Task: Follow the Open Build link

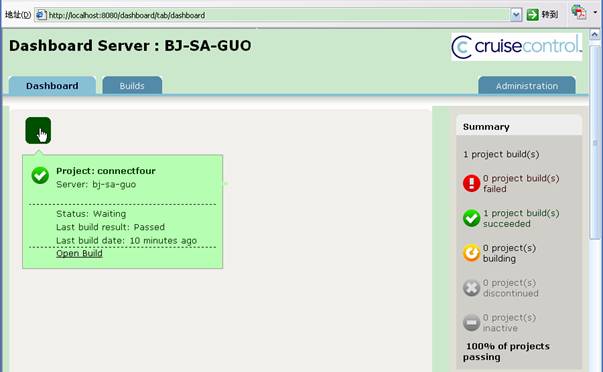Action: point(79,253)
